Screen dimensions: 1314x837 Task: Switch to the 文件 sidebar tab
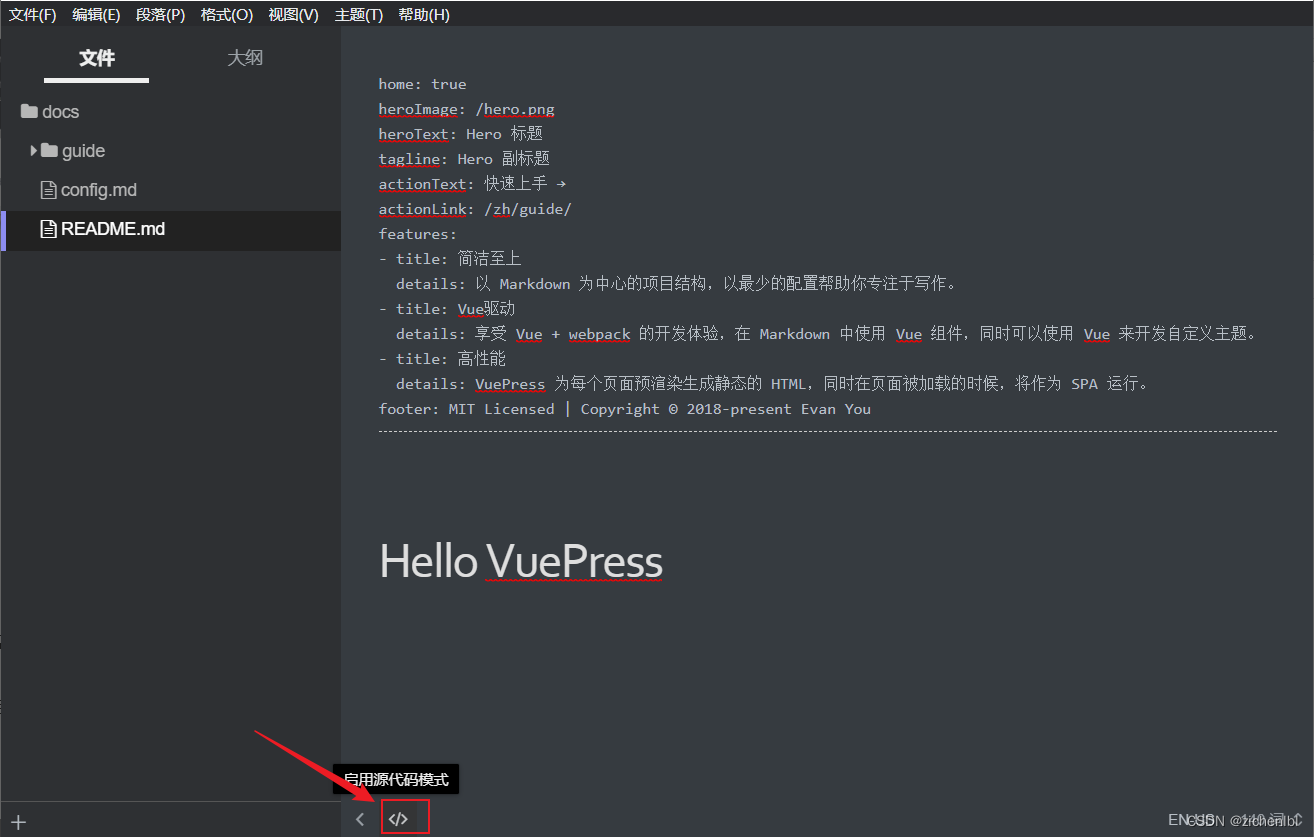(97, 58)
